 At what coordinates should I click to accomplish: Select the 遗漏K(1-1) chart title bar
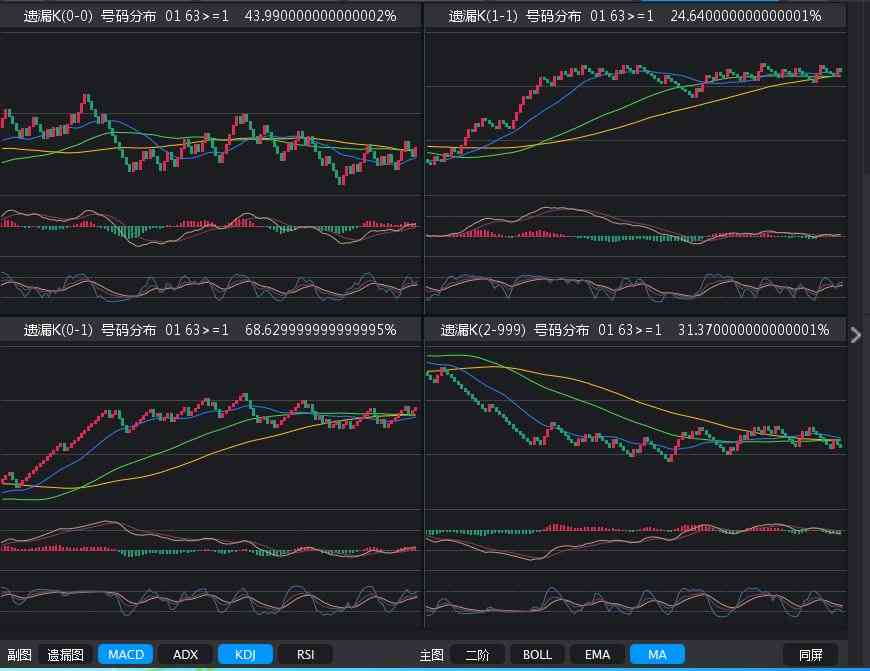coord(635,16)
